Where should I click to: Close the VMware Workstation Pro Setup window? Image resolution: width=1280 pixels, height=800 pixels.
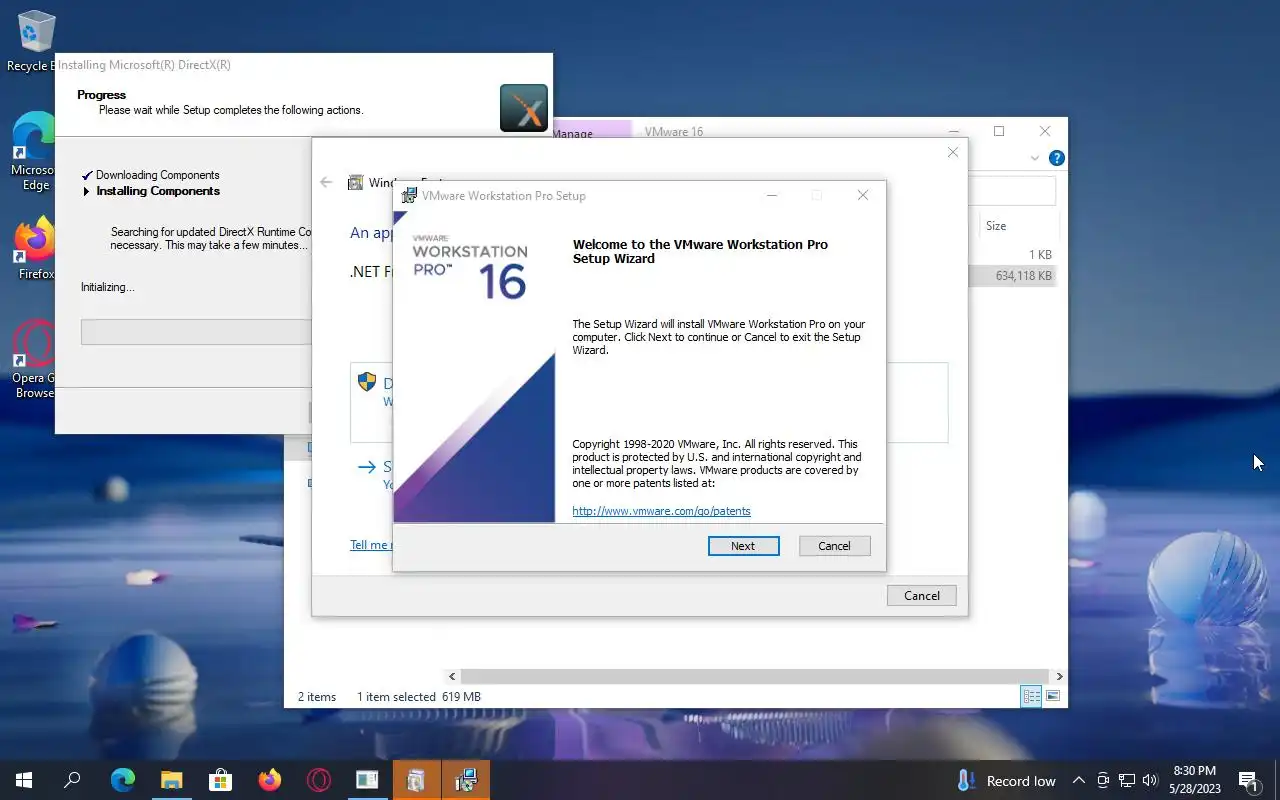point(862,195)
